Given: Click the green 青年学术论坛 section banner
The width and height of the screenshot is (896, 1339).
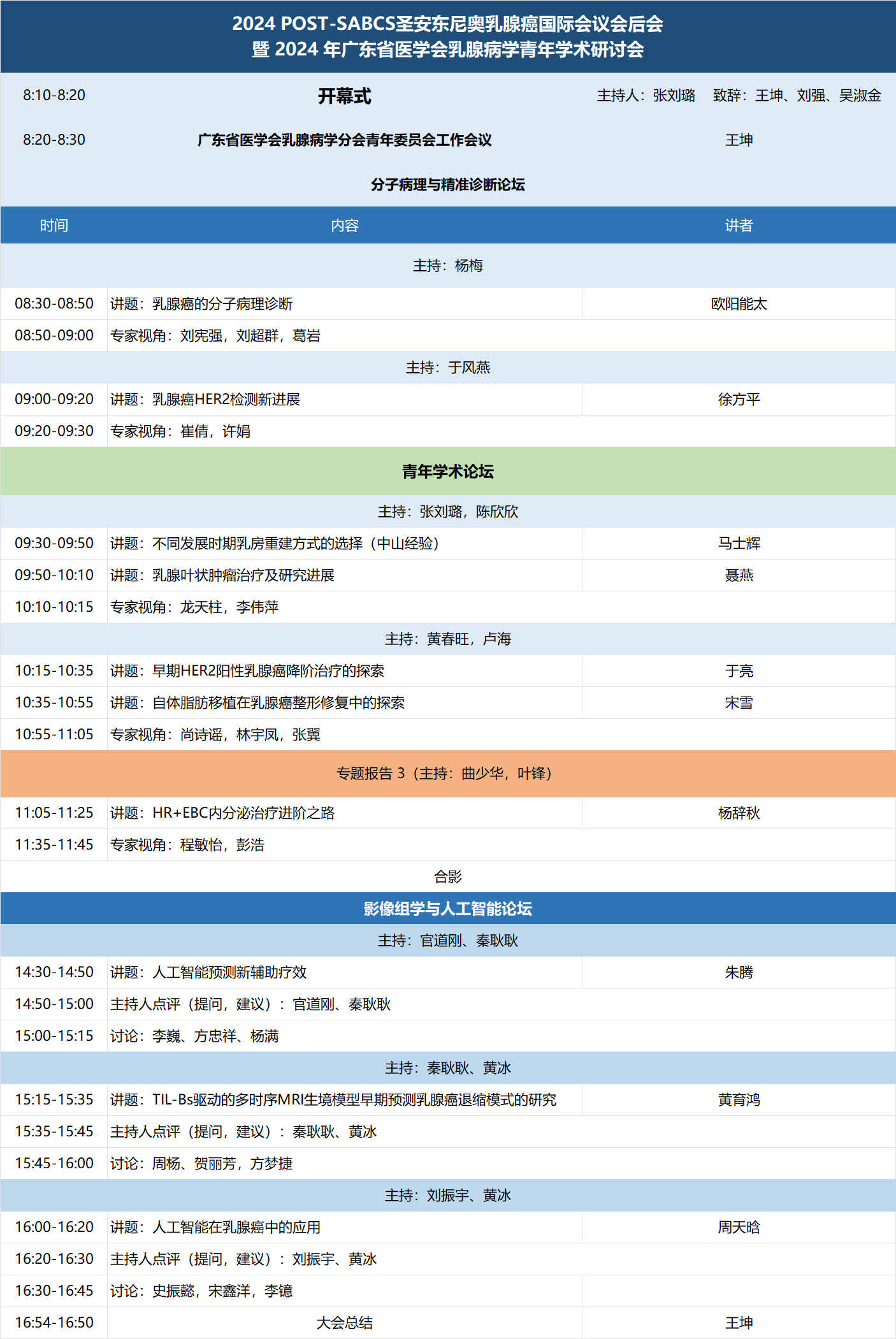Looking at the screenshot, I should [447, 472].
